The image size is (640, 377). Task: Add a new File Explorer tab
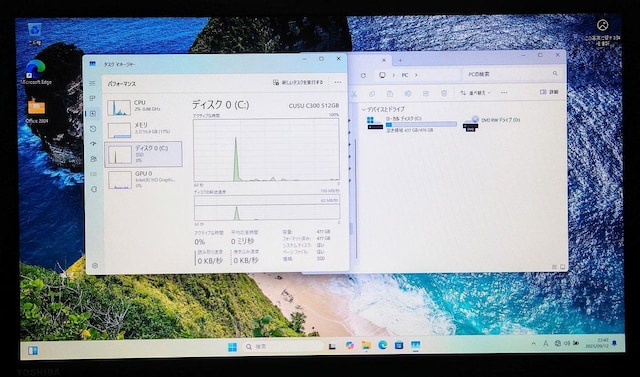pos(400,60)
